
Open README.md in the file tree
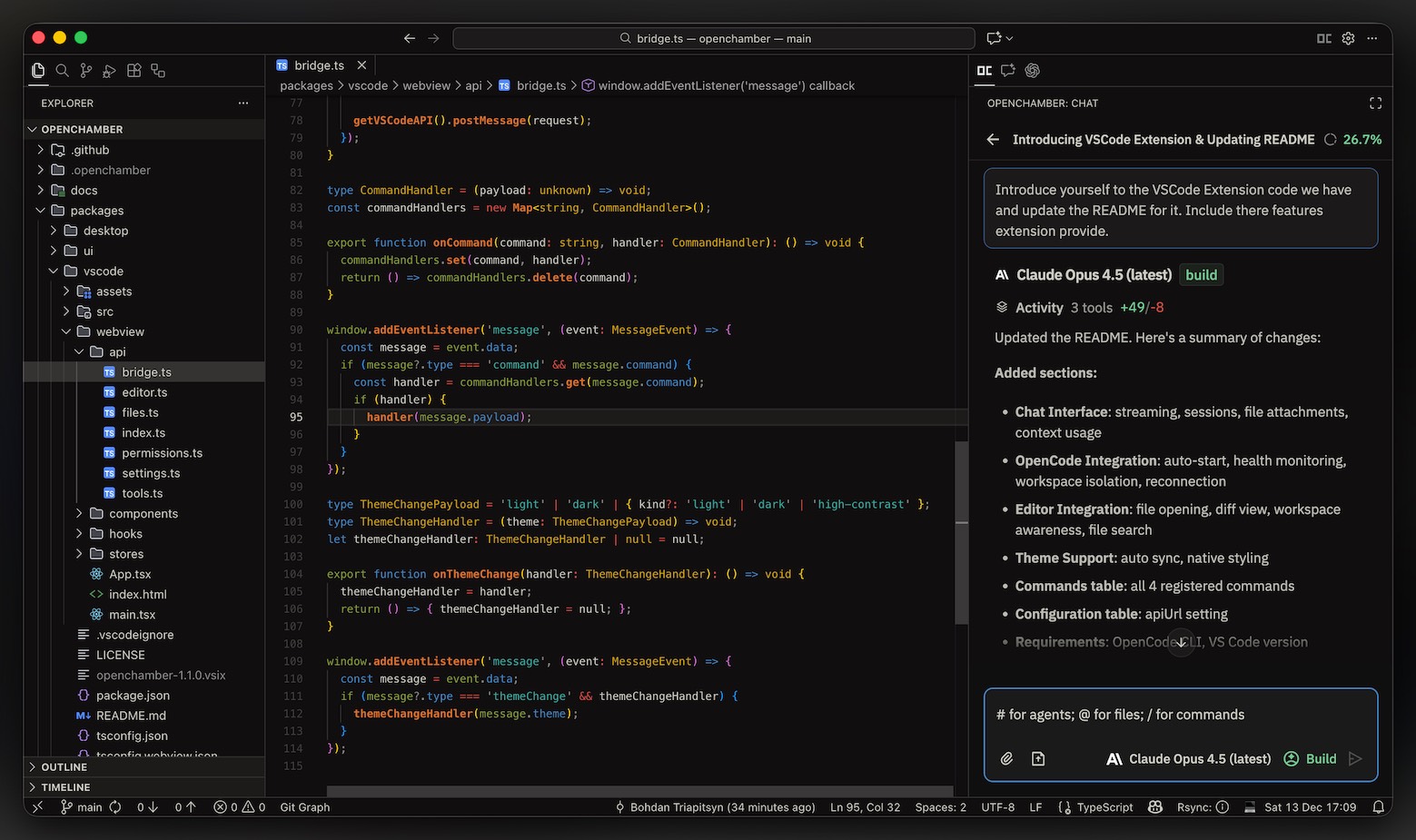[131, 716]
